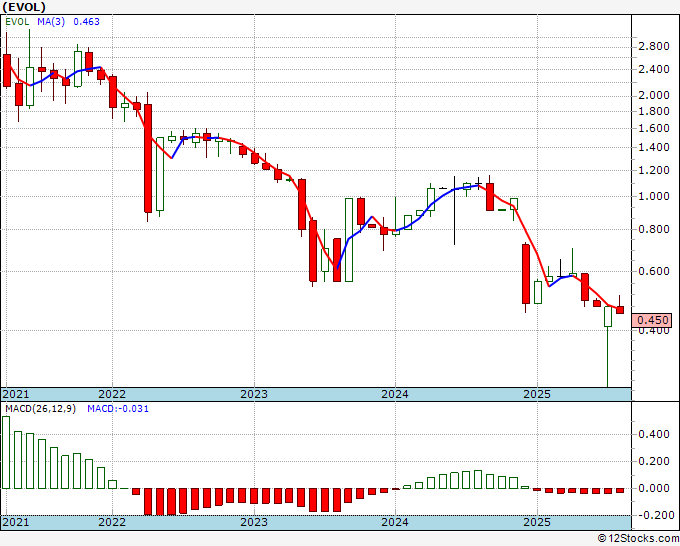
Task: Click the (EVOL) chart title
Action: 24,7
